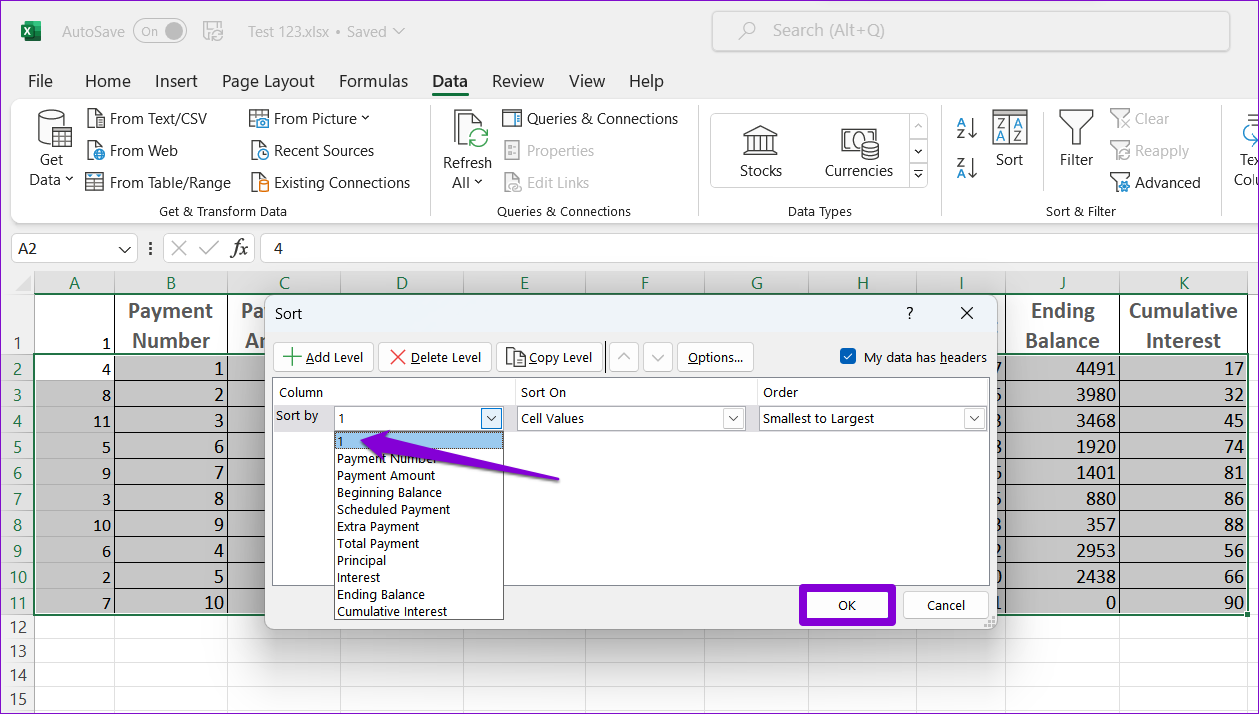
Task: Toggle the AutoSave switch off
Action: coord(160,31)
